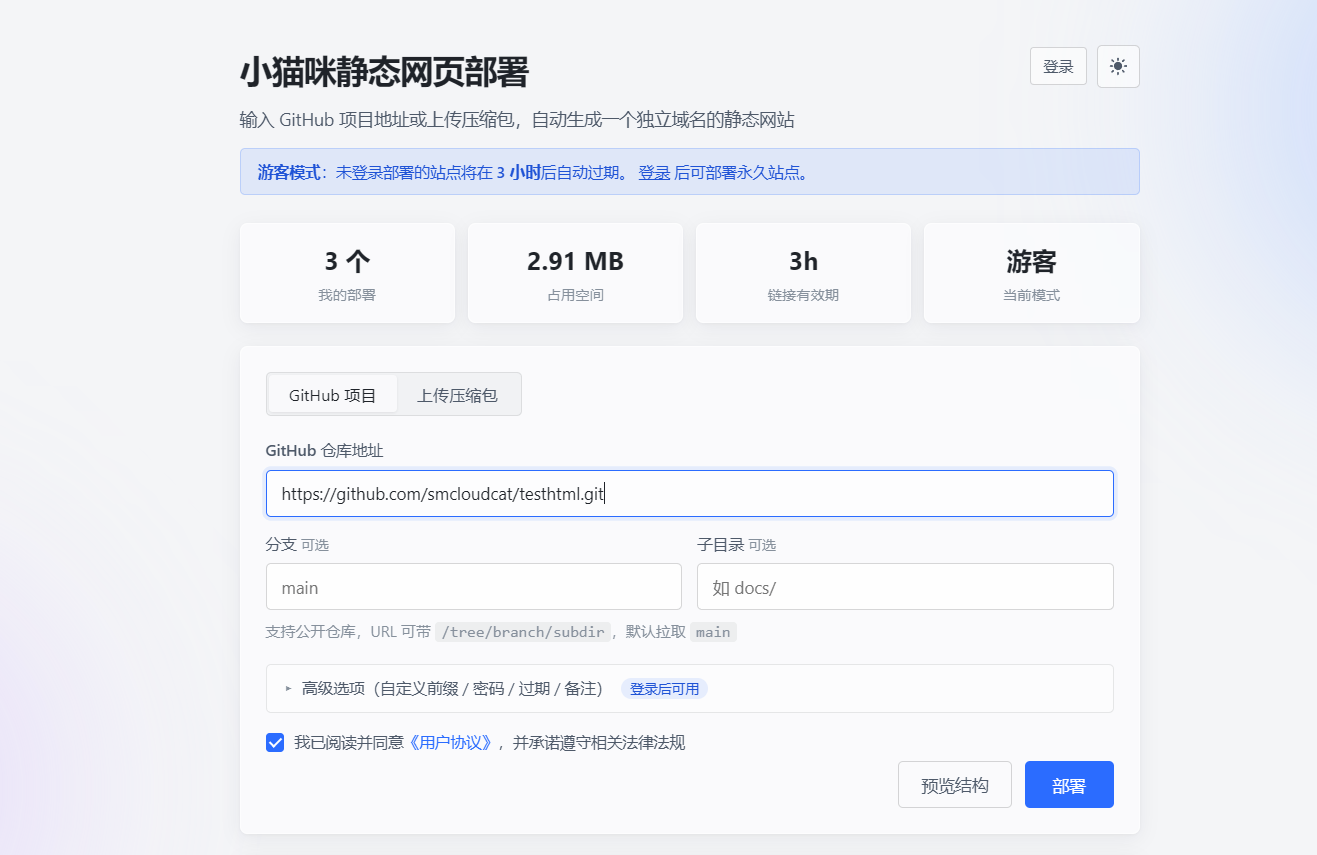The height and width of the screenshot is (855, 1317).
Task: Click the 预览结构 button
Action: [x=955, y=785]
